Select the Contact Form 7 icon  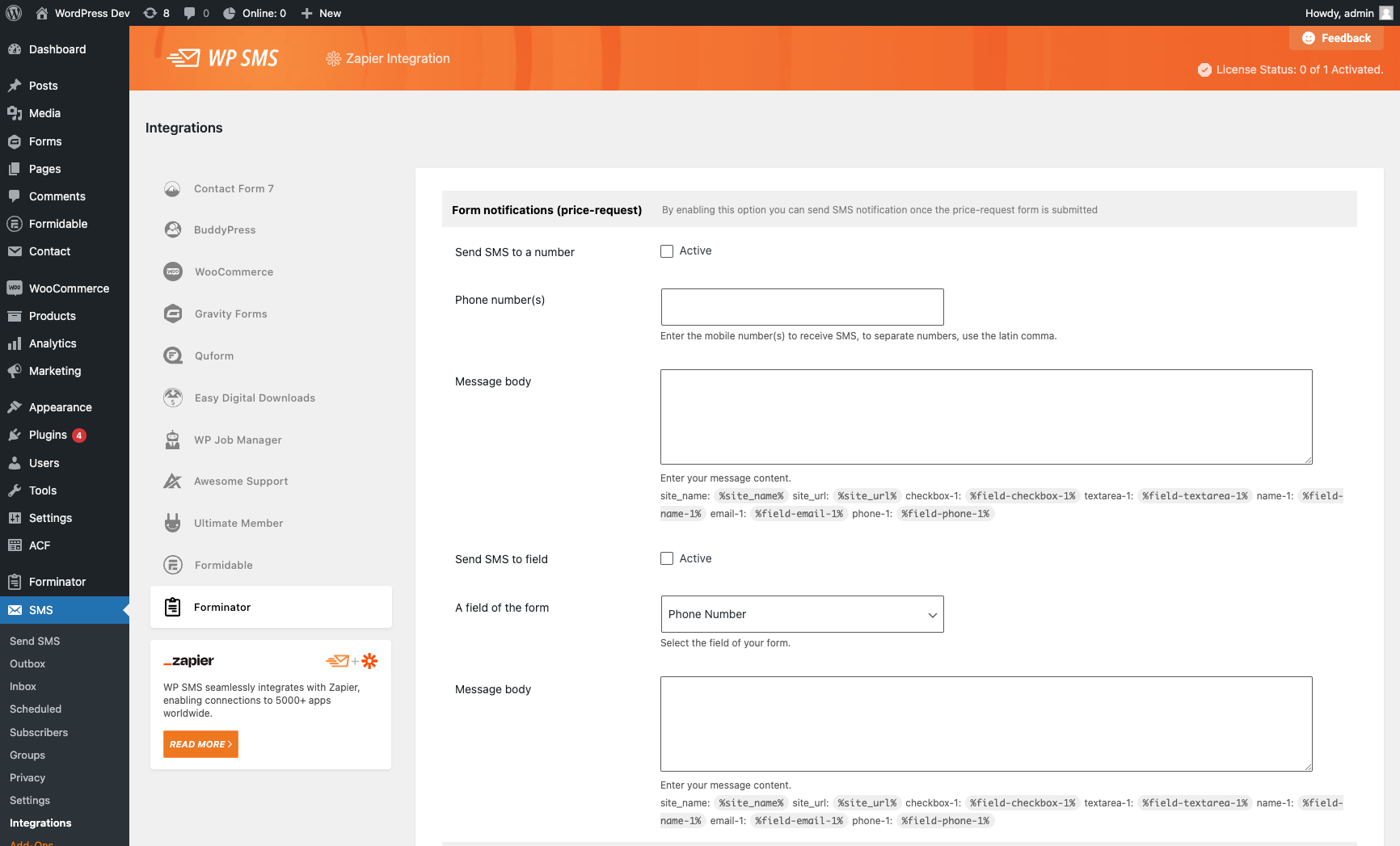[172, 188]
